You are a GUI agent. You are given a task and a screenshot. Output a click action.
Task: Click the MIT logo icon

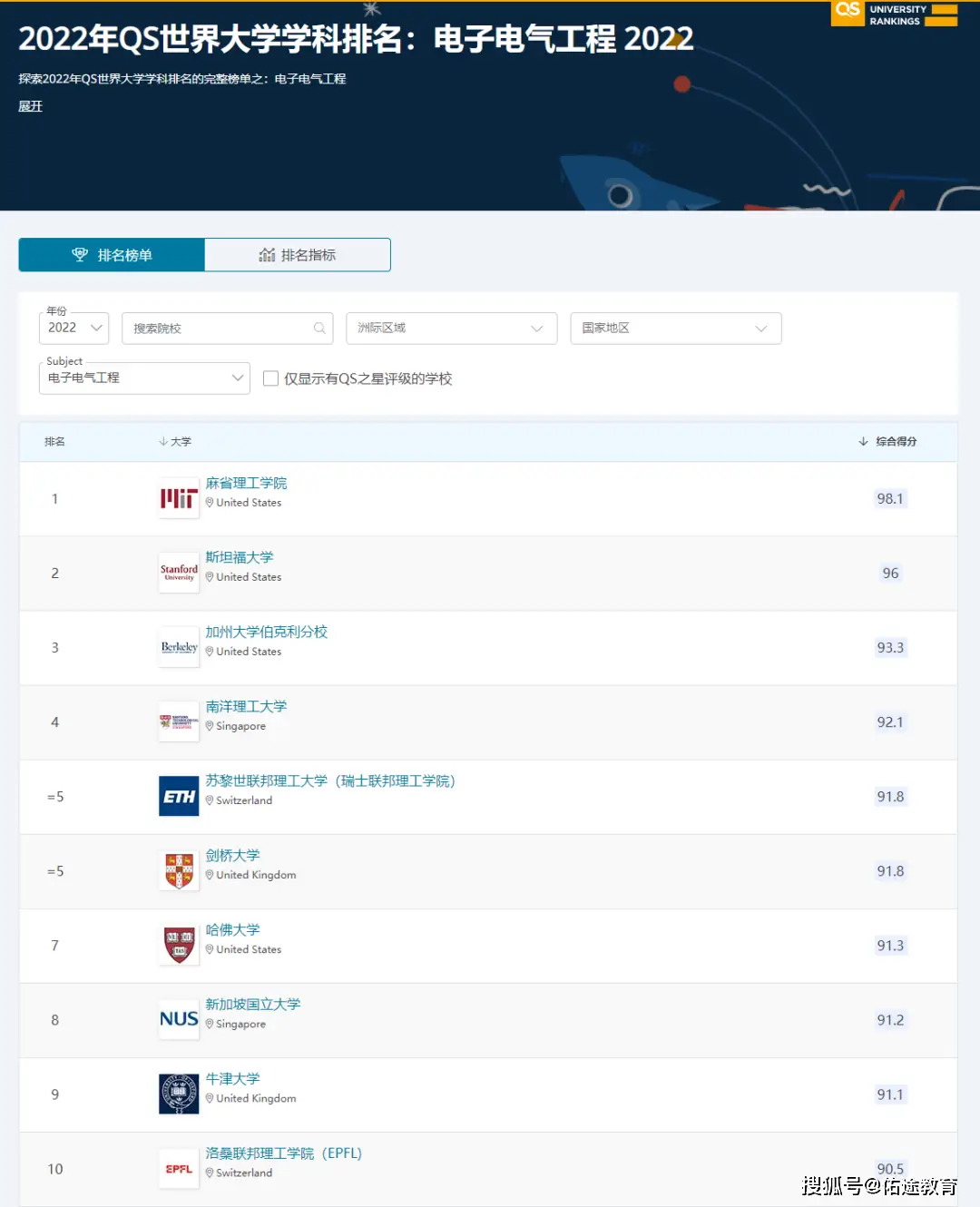point(179,498)
